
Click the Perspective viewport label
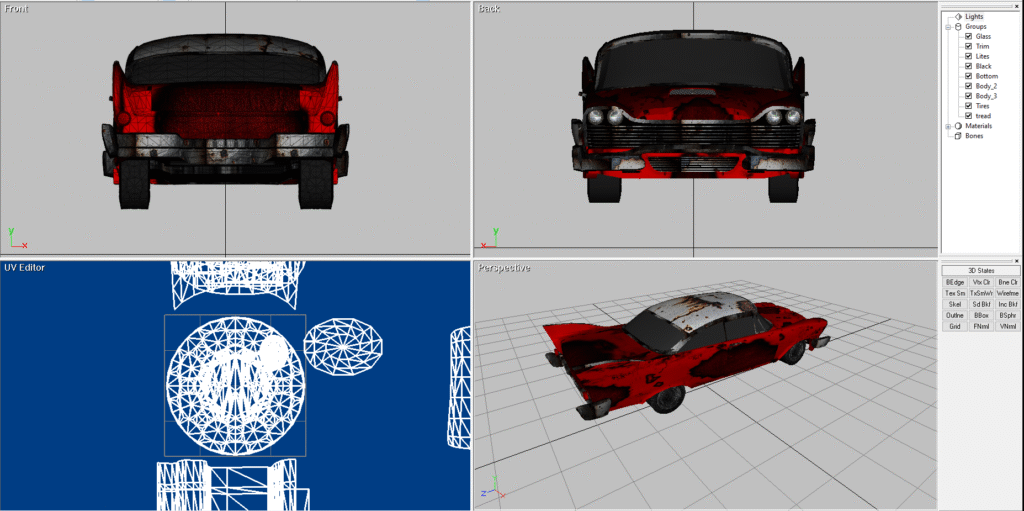tap(504, 268)
